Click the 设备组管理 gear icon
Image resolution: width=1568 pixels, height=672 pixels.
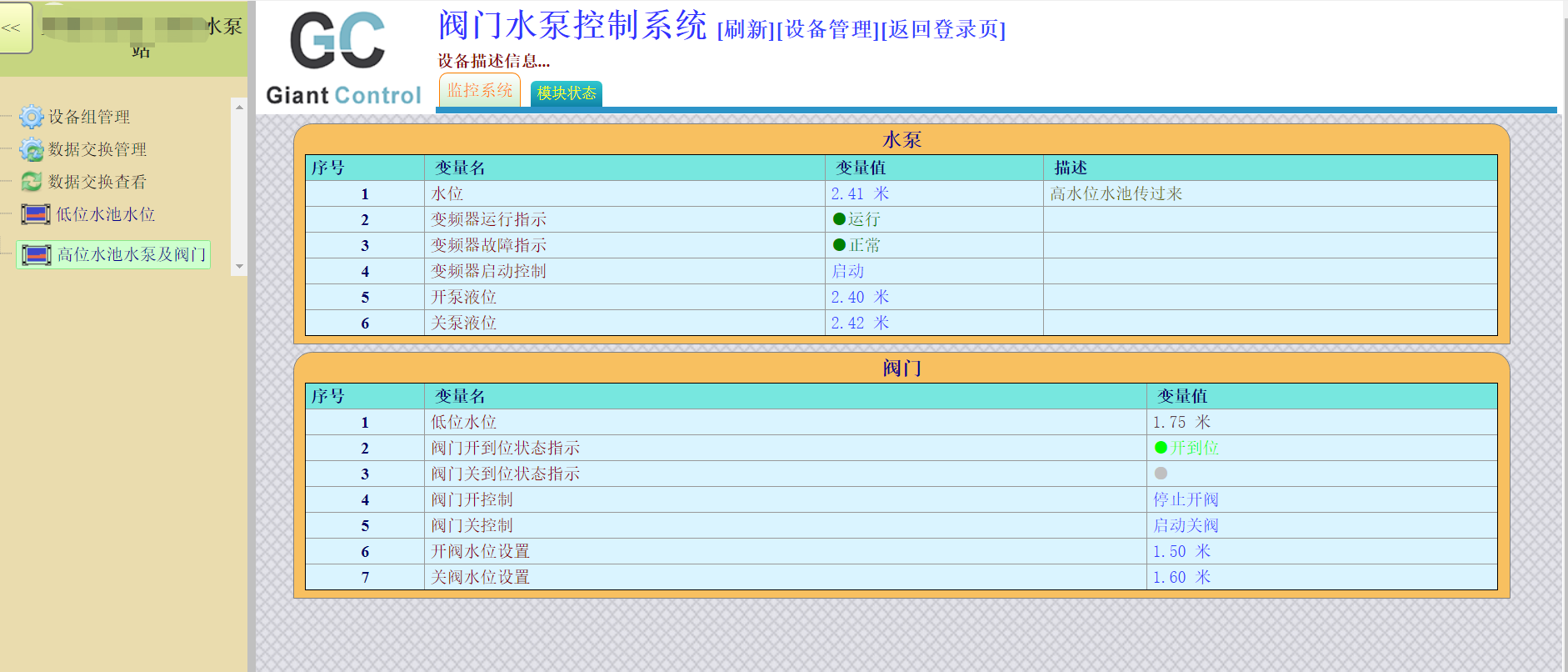[31, 117]
